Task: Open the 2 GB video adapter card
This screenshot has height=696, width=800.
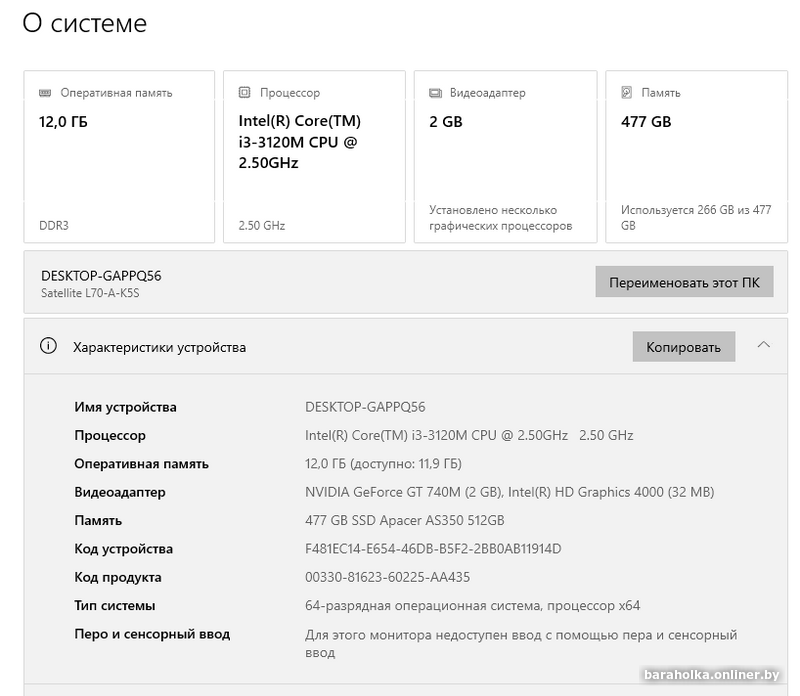Action: click(505, 156)
